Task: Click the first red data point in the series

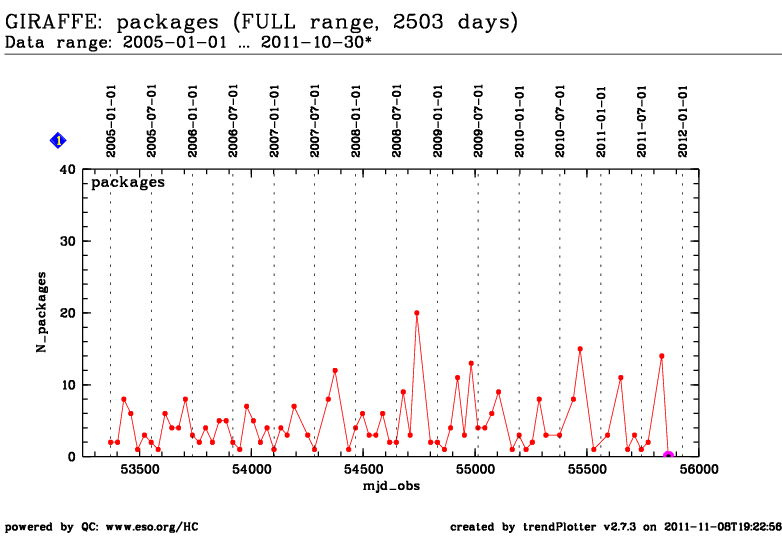Action: pyautogui.click(x=111, y=442)
